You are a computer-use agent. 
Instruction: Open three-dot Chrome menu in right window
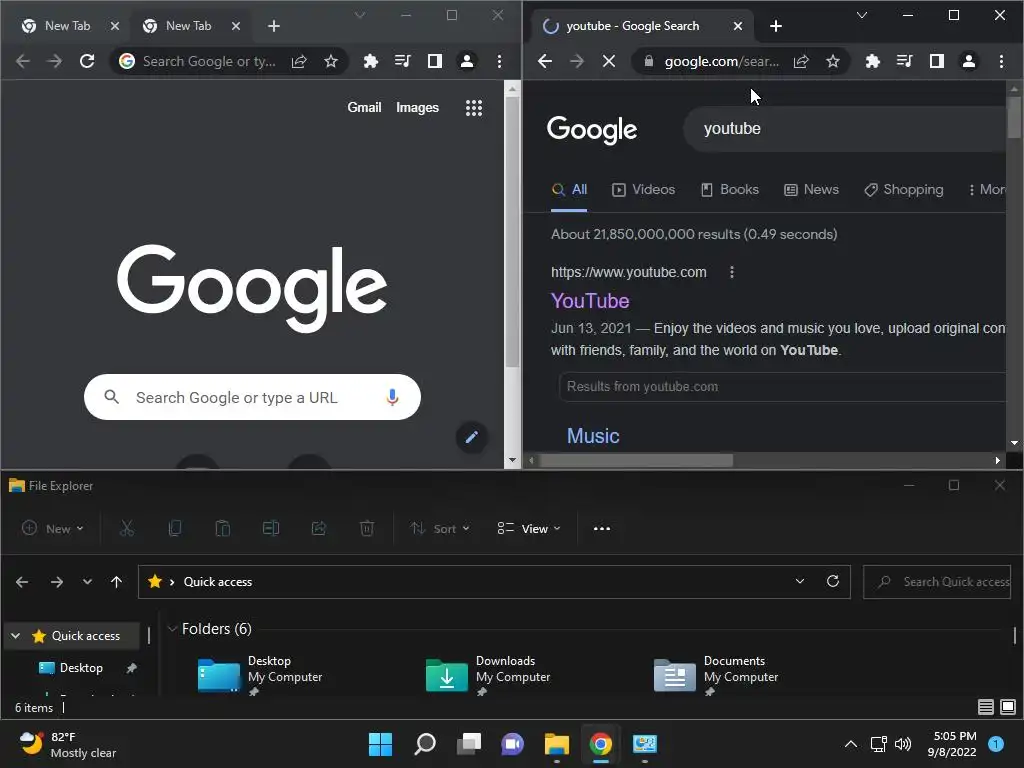tap(1001, 61)
